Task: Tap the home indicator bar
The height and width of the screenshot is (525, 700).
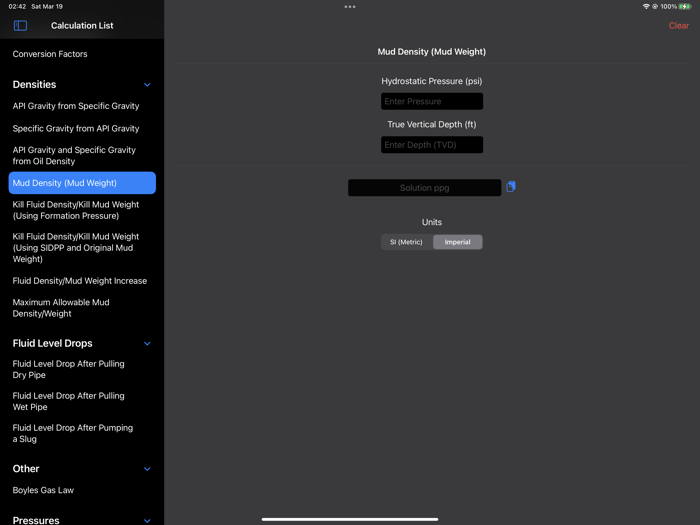Action: coord(350,519)
